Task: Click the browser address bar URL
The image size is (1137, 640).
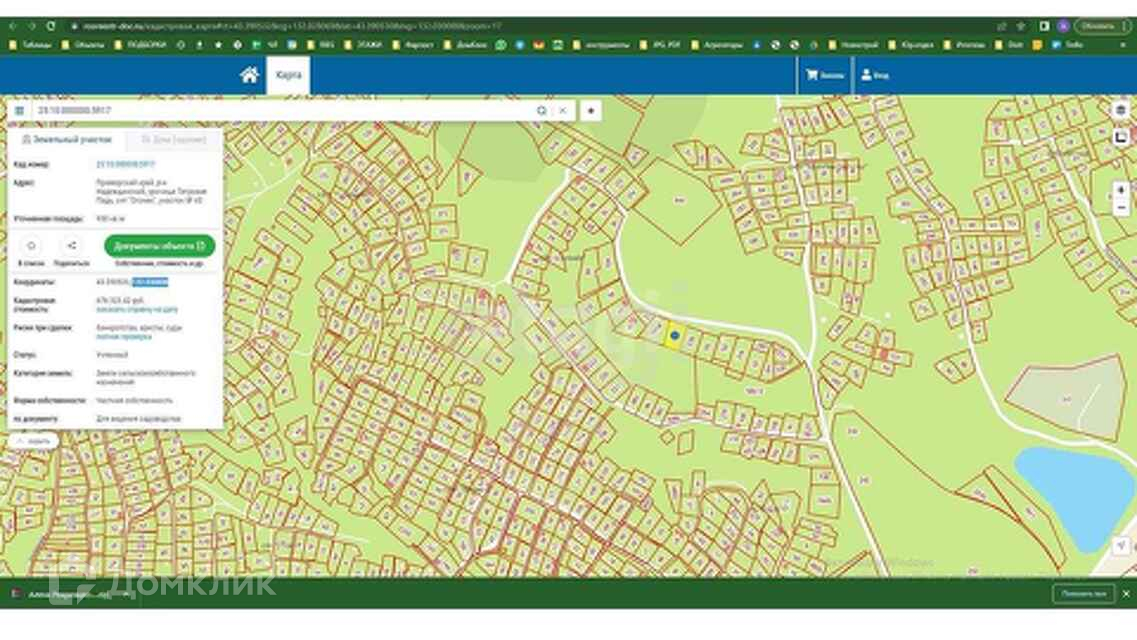Action: [x=292, y=26]
